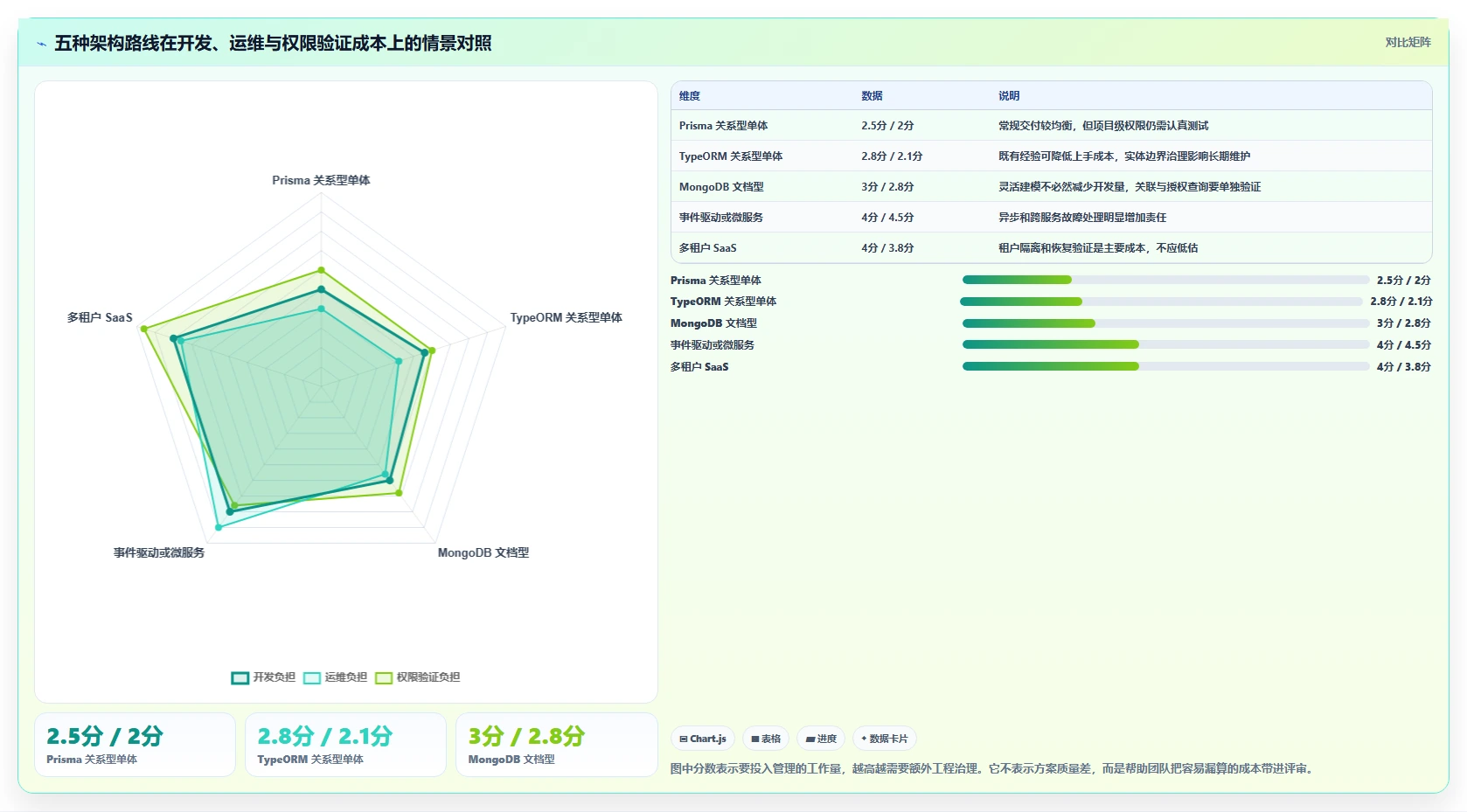Click the outermost point on the 多租户 SaaS axis
Image resolution: width=1467 pixels, height=812 pixels.
pyautogui.click(x=145, y=330)
